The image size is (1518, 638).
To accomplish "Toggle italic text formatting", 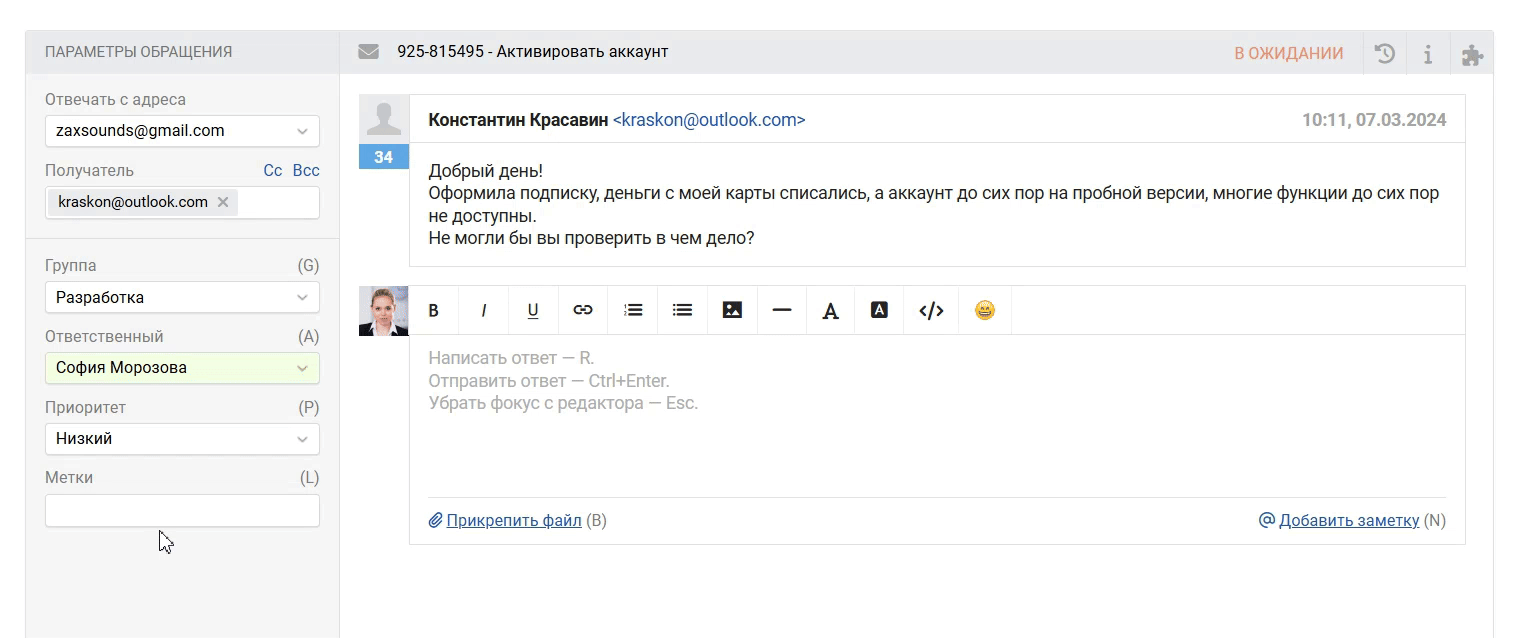I will point(483,310).
